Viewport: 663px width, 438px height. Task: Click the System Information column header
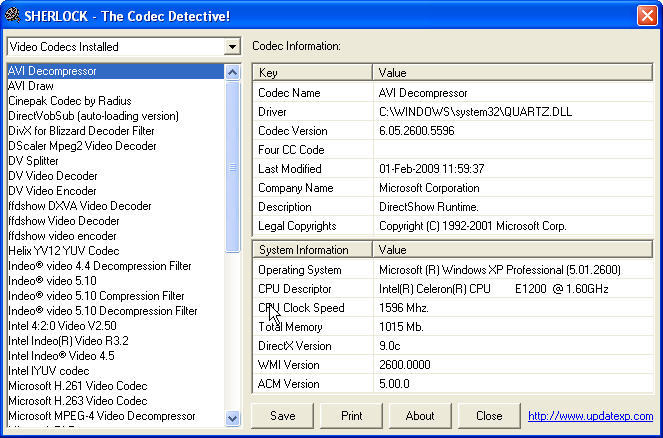point(312,250)
